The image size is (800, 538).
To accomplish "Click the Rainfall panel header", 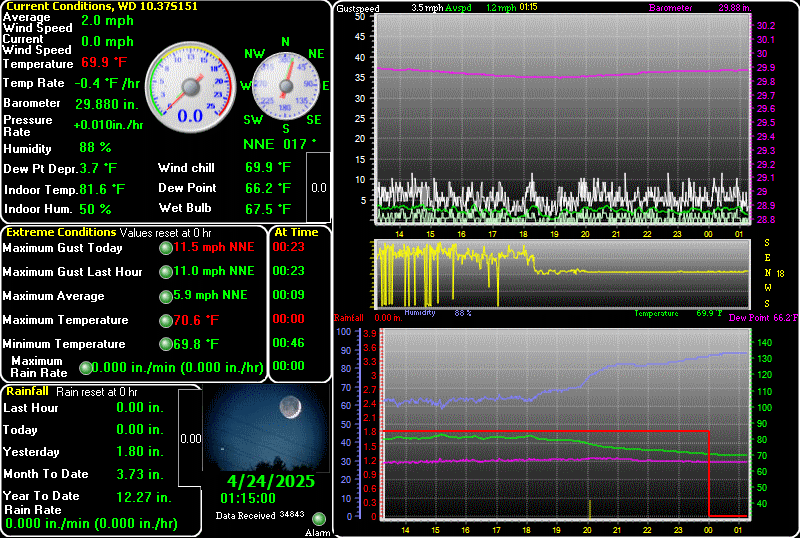I will click(28, 392).
